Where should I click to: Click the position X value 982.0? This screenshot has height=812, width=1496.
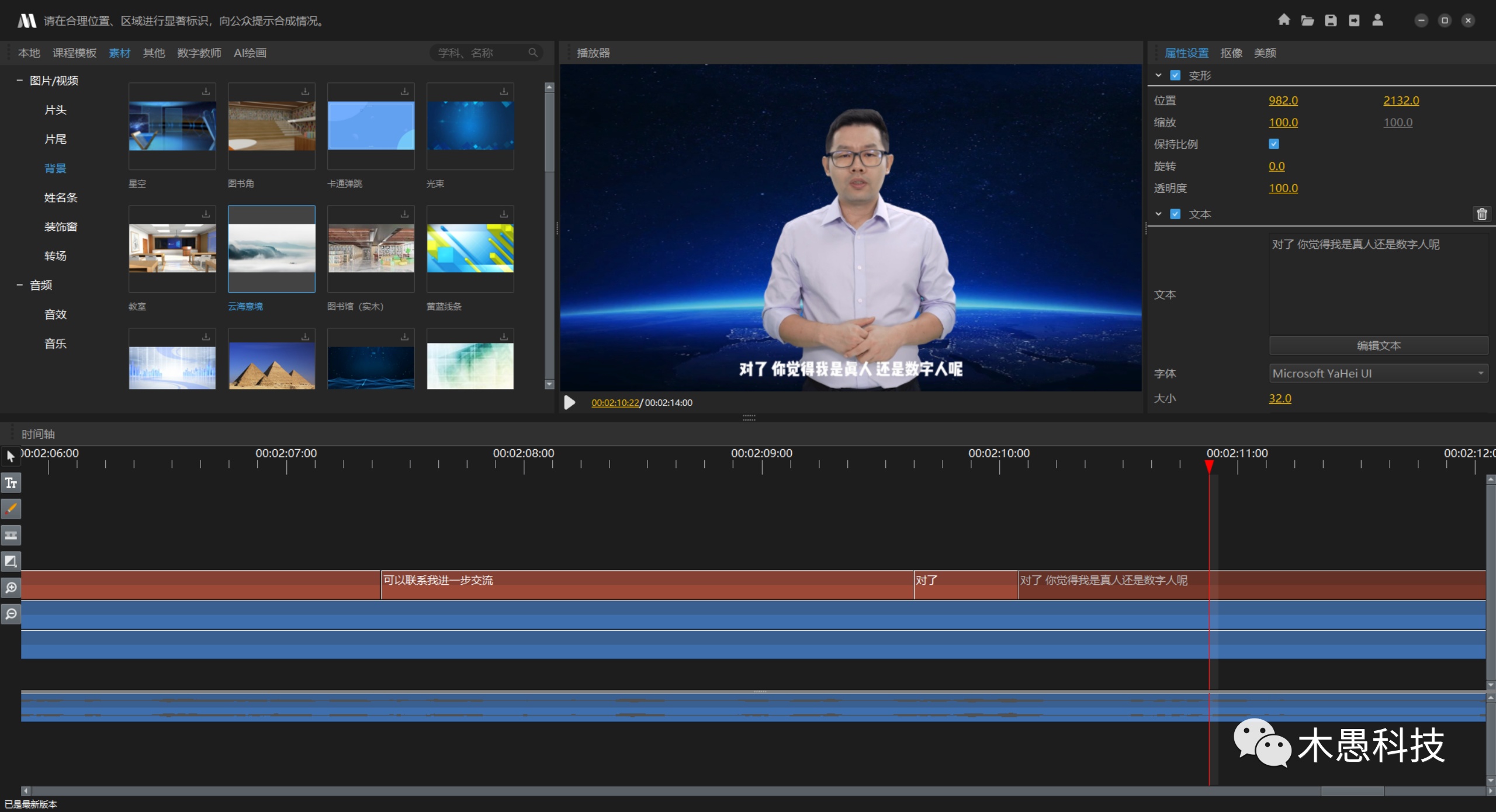pyautogui.click(x=1283, y=100)
